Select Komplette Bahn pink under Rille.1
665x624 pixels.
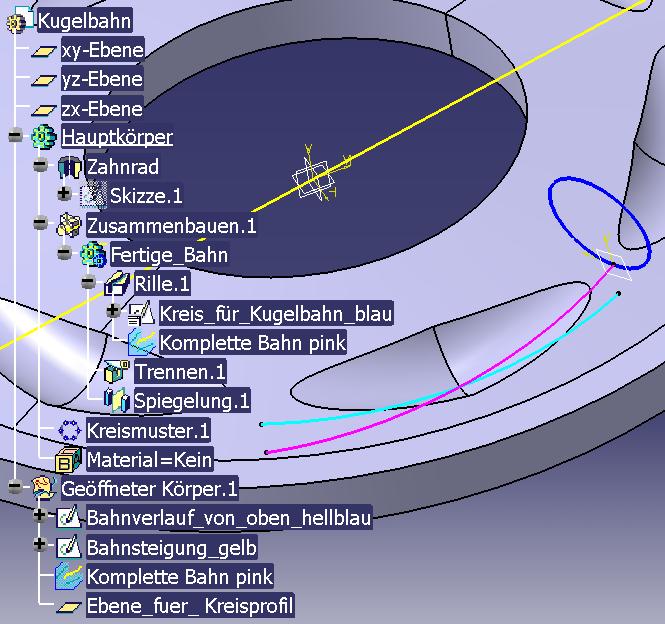point(253,342)
